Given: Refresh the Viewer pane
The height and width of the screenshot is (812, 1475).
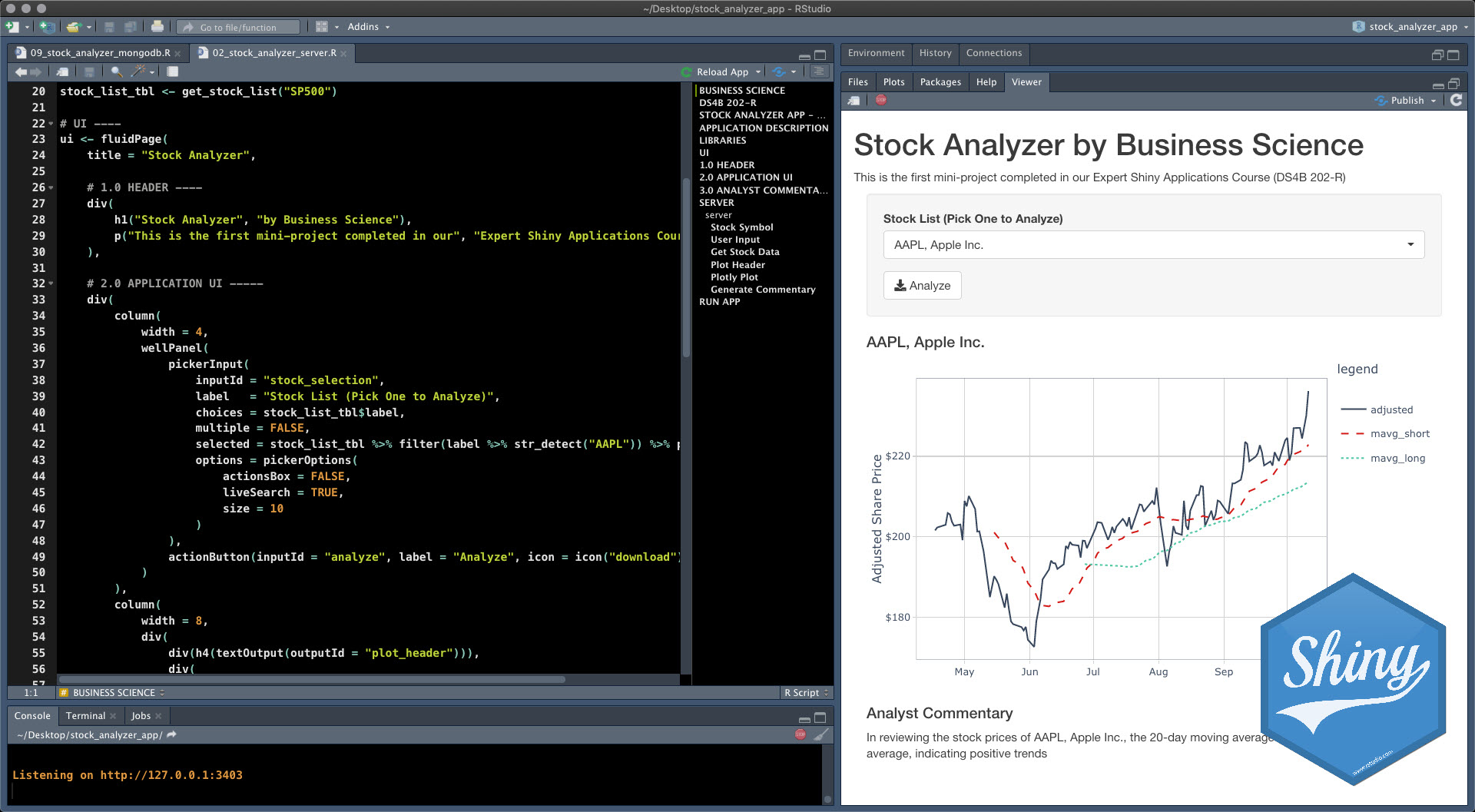Looking at the screenshot, I should click(1456, 100).
